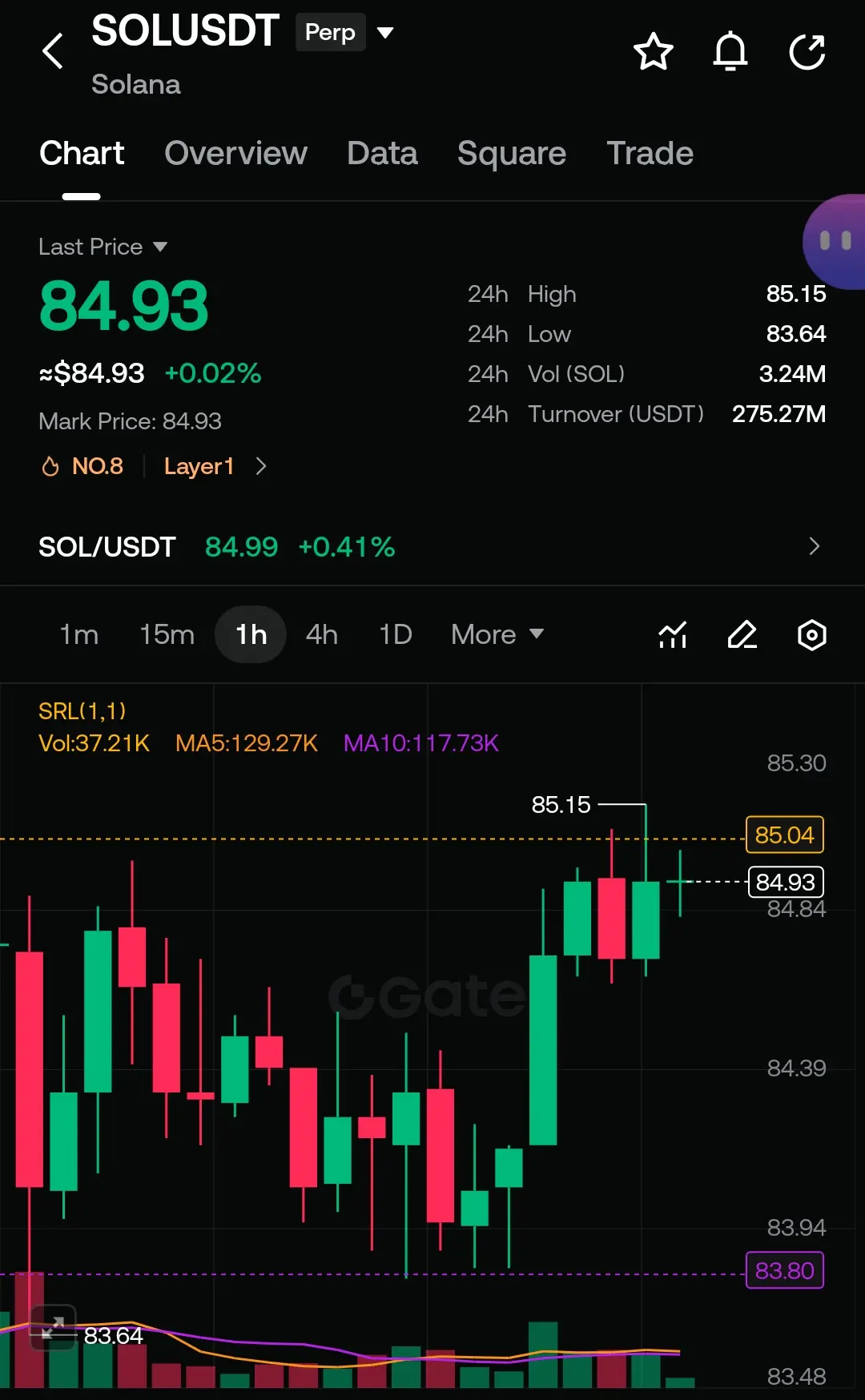Screen dimensions: 865x1400
Task: Tap the share icon
Action: [x=807, y=51]
